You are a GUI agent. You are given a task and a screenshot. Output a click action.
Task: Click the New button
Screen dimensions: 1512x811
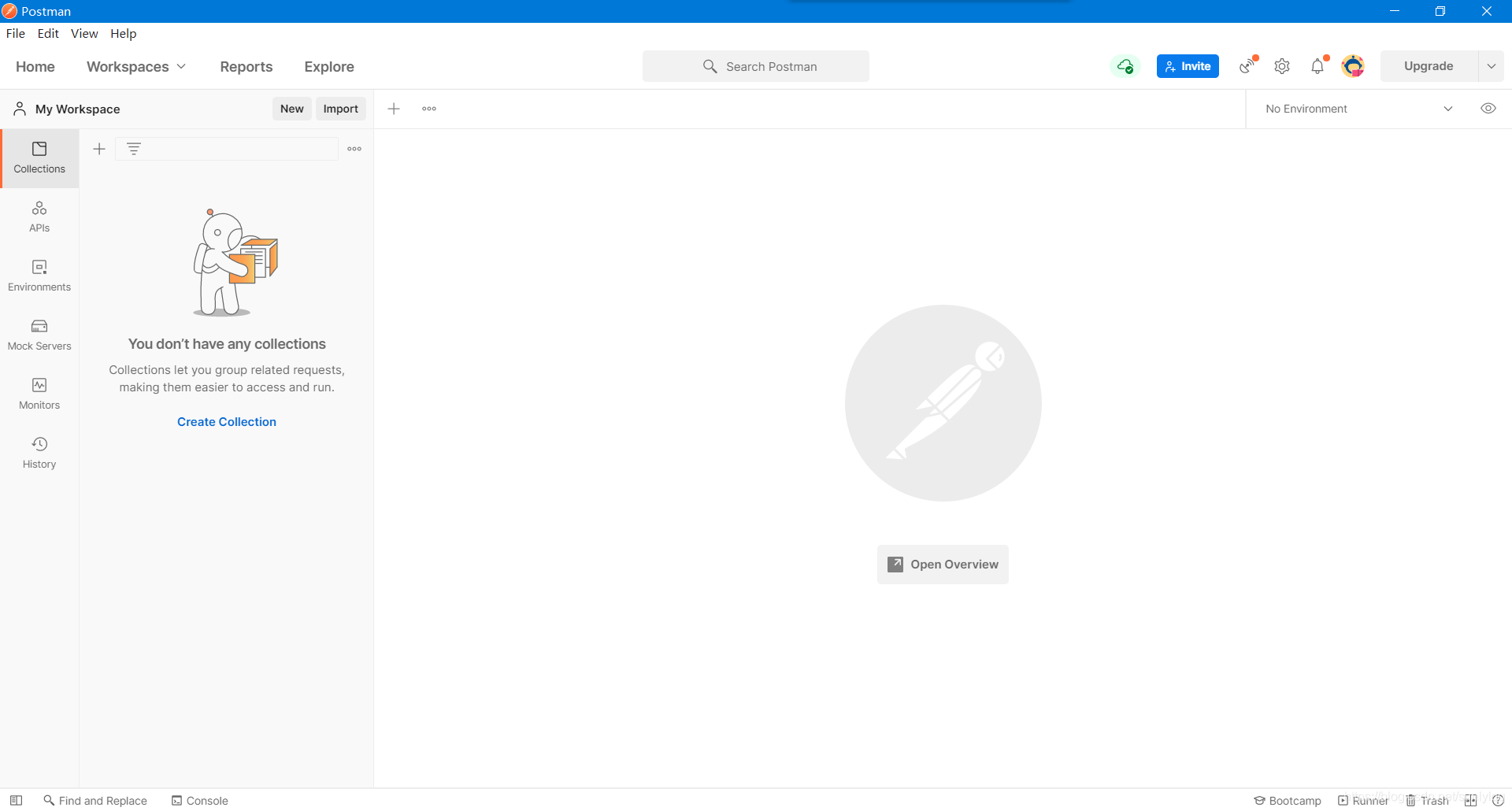pos(292,109)
